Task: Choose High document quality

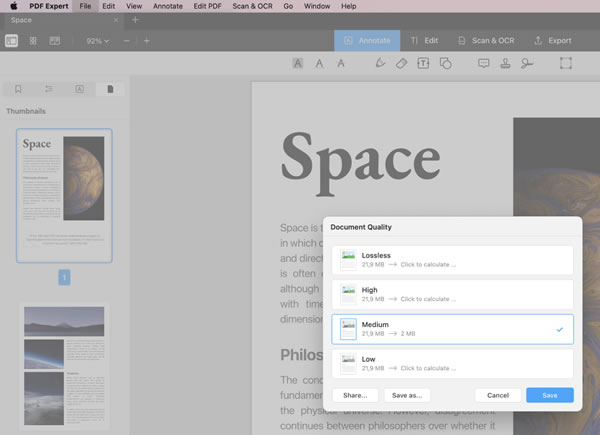Action: [452, 294]
